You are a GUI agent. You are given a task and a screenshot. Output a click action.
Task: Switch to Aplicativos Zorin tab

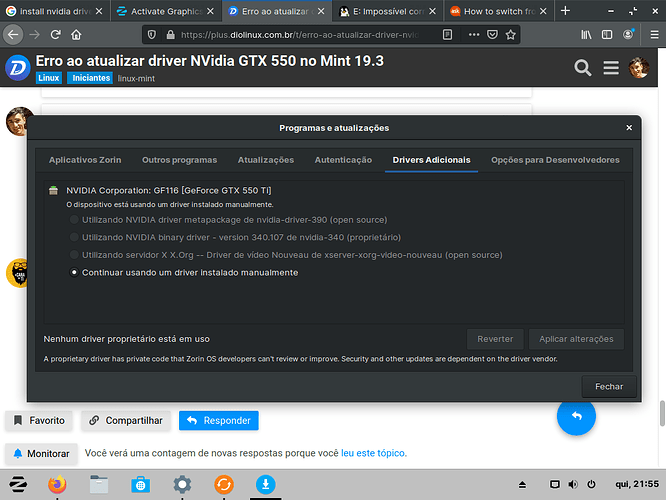pos(85,160)
